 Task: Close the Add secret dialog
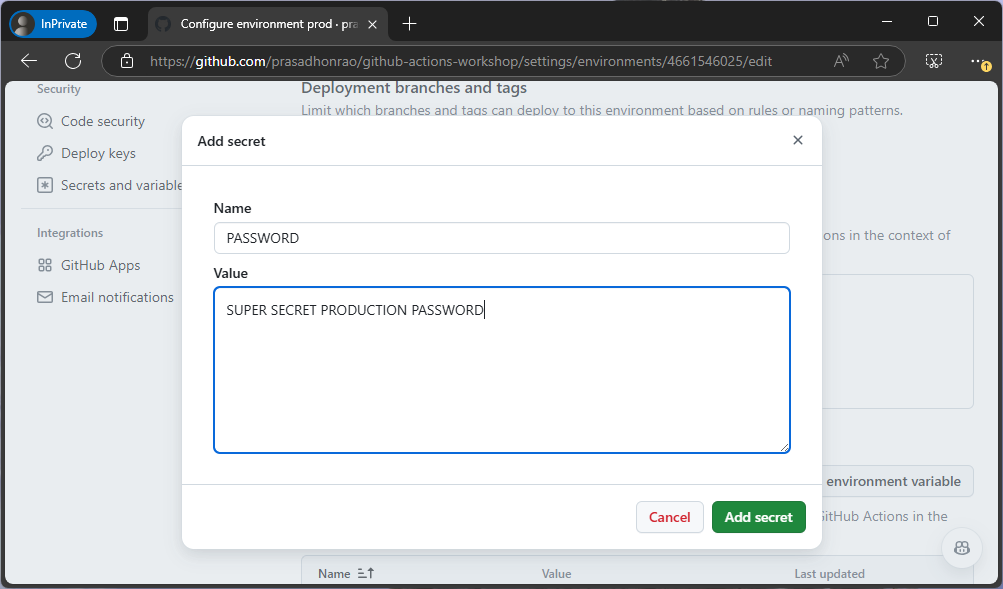pos(797,140)
